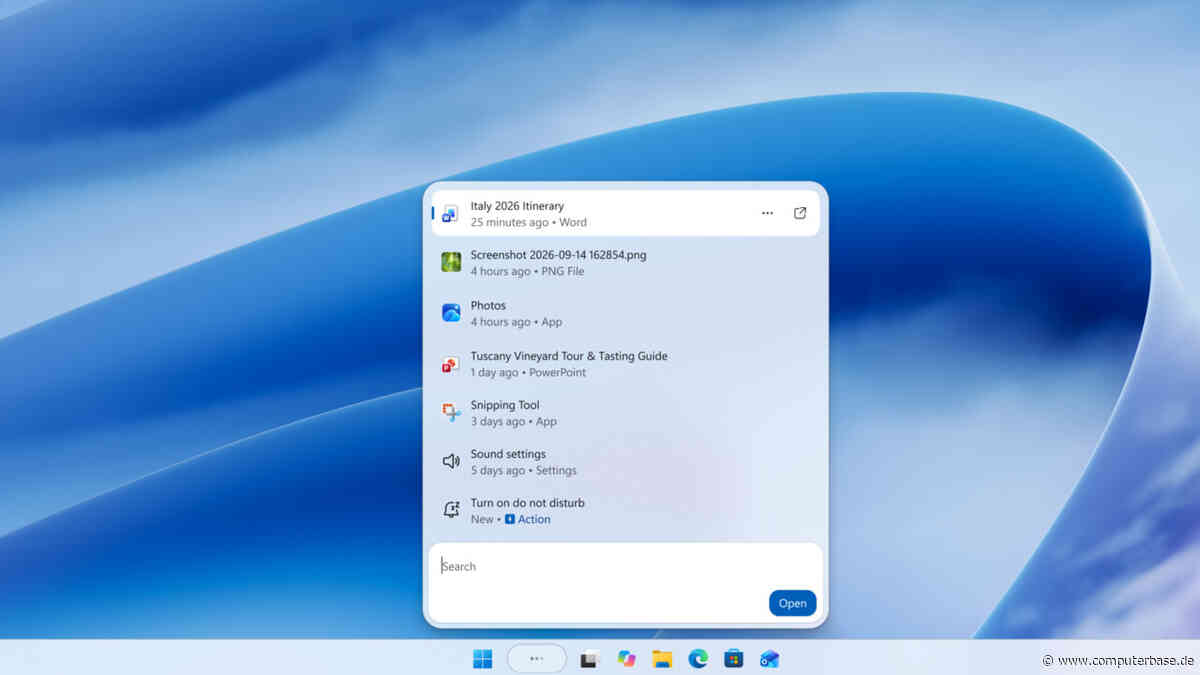Launch Copilot from the taskbar

pyautogui.click(x=627, y=658)
